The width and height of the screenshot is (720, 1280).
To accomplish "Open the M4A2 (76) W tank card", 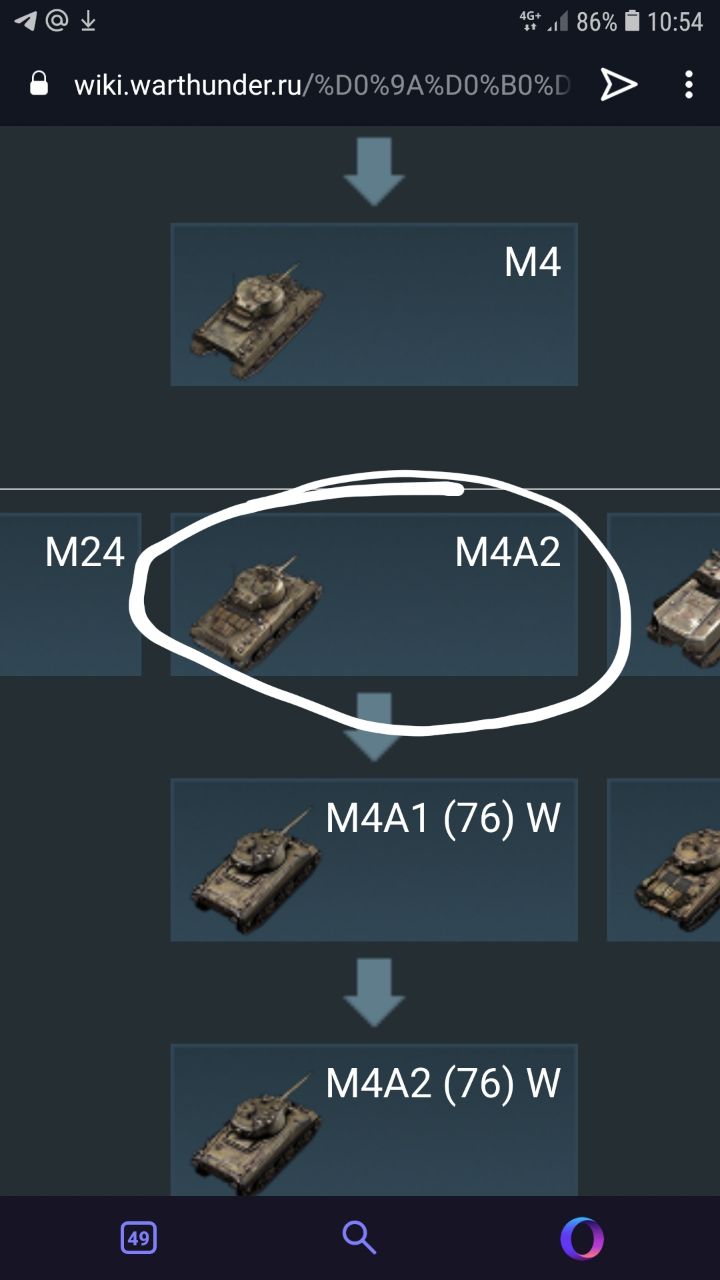I will [374, 1120].
